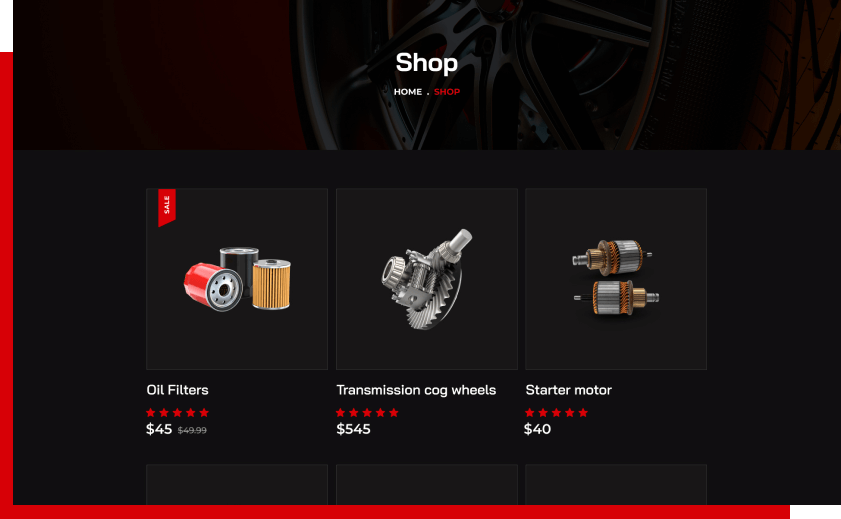The image size is (841, 519).
Task: Click the Transmission cog wheels star rating
Action: (367, 412)
